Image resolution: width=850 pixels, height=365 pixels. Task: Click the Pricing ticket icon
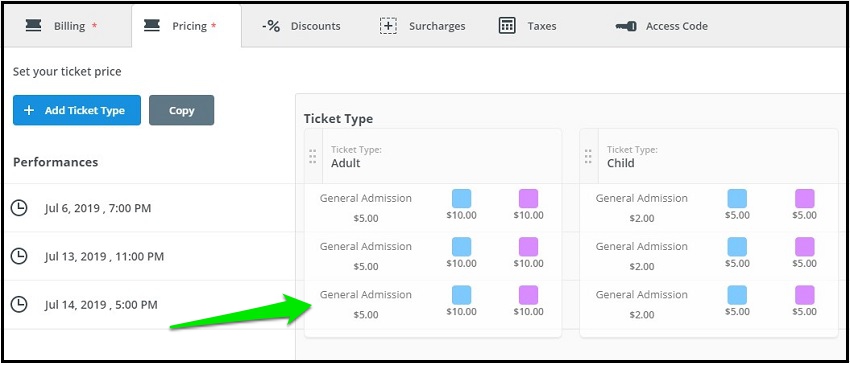[152, 25]
